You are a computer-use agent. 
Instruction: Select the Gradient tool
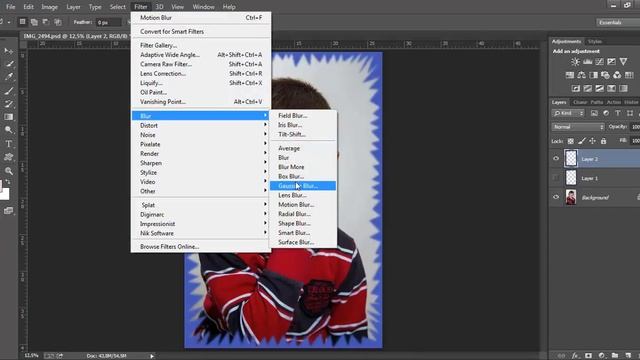pos(9,117)
